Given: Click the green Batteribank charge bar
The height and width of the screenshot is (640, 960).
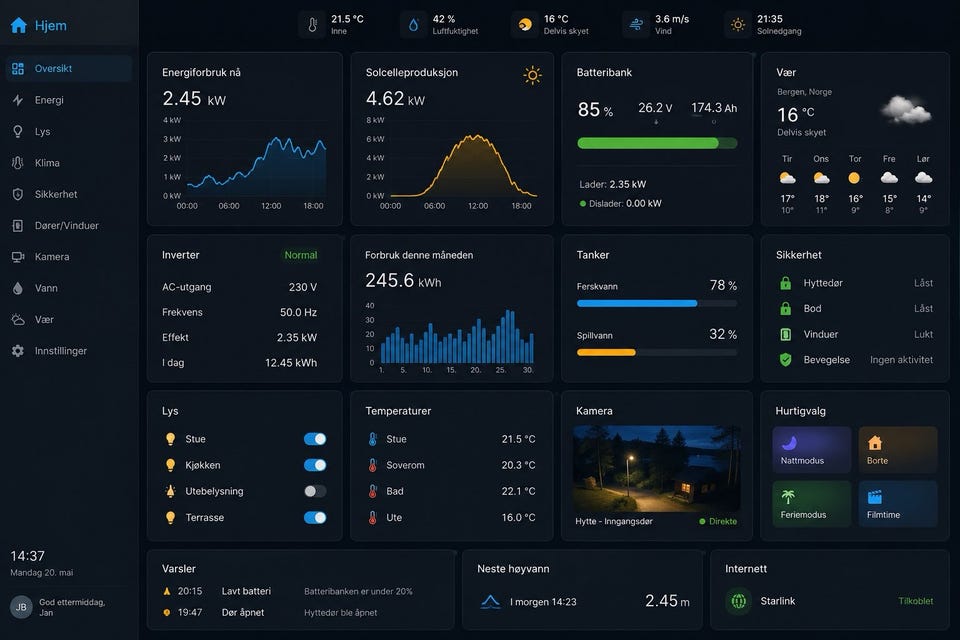Looking at the screenshot, I should pyautogui.click(x=657, y=143).
